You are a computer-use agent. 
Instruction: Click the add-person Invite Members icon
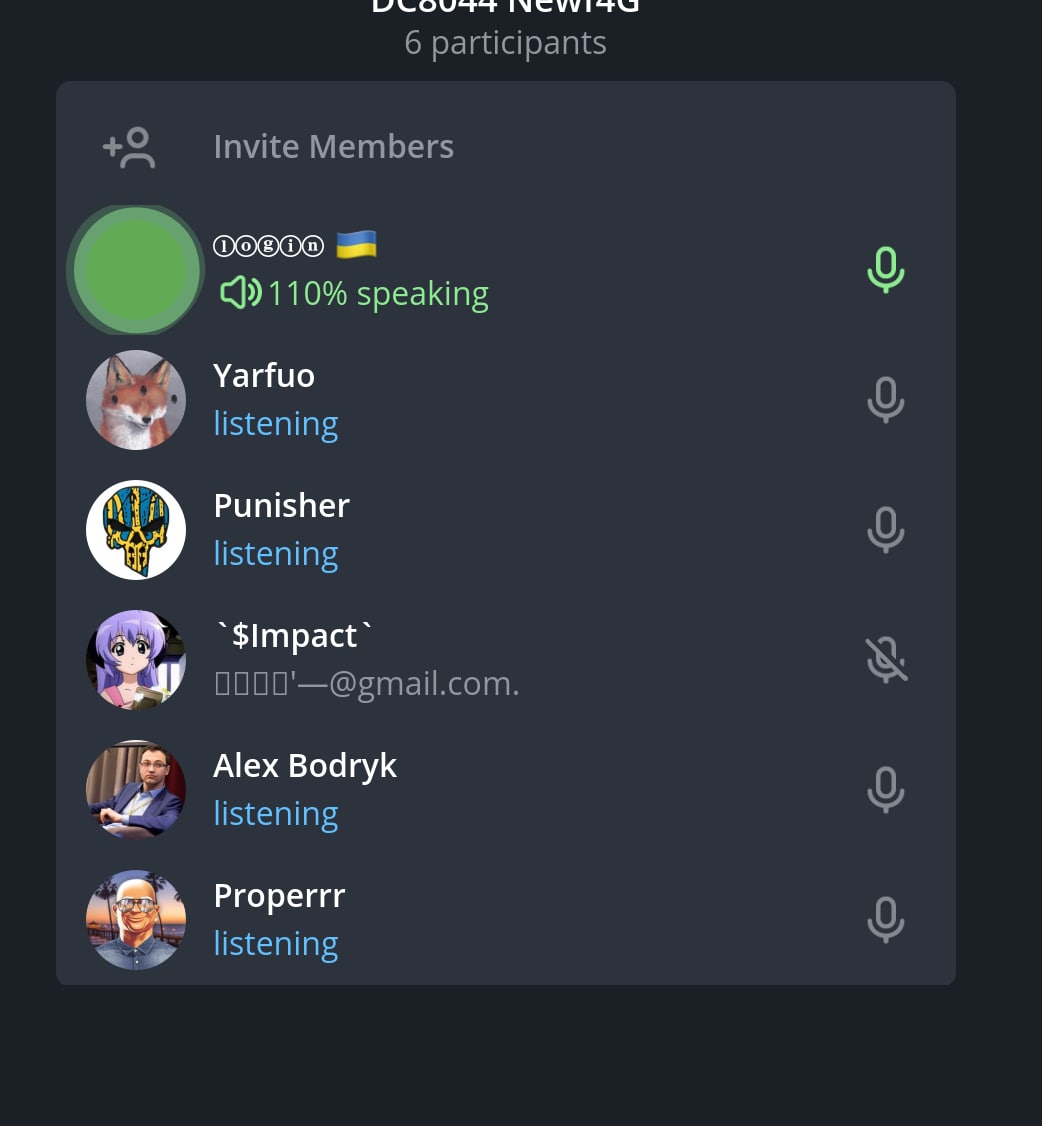click(129, 147)
